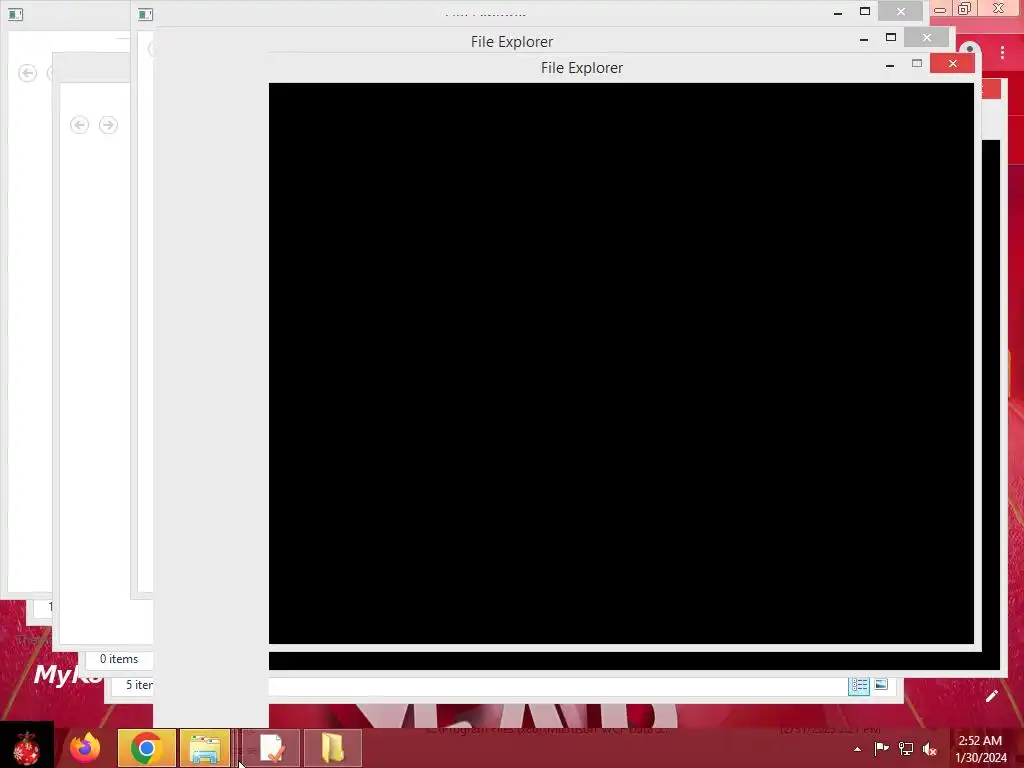Open the network tray icon

pos(906,748)
